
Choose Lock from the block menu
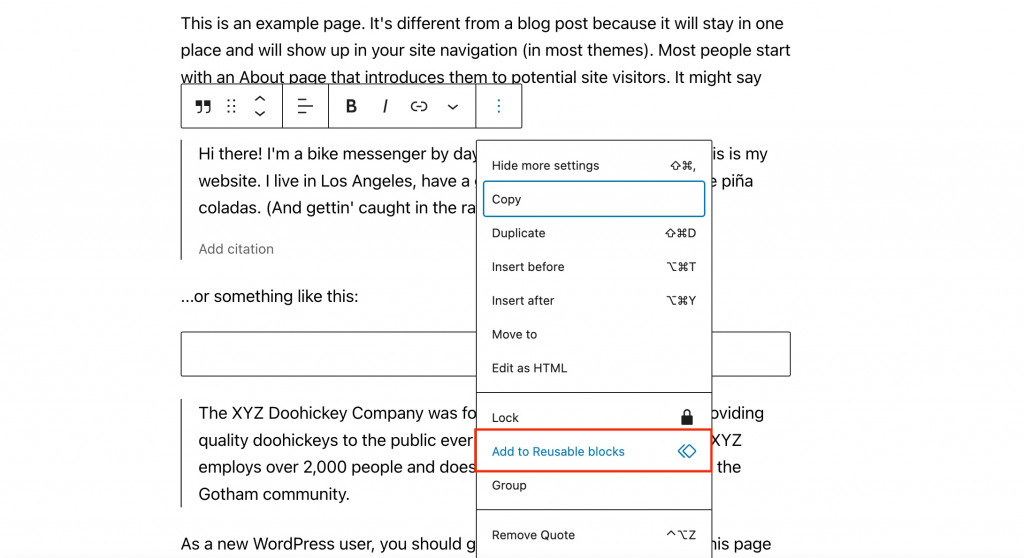pos(594,418)
